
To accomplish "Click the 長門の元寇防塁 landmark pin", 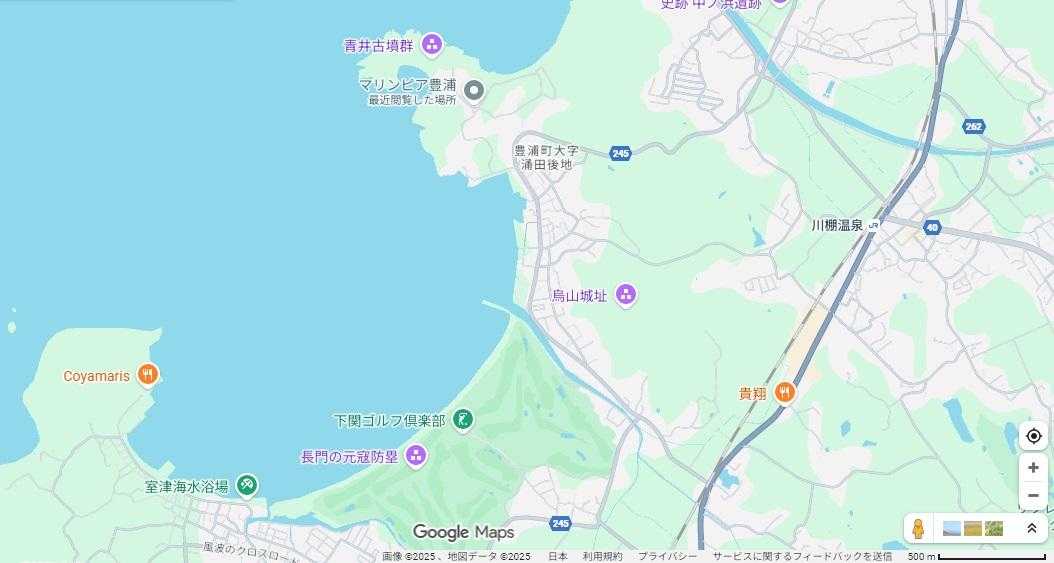I will coord(416,456).
